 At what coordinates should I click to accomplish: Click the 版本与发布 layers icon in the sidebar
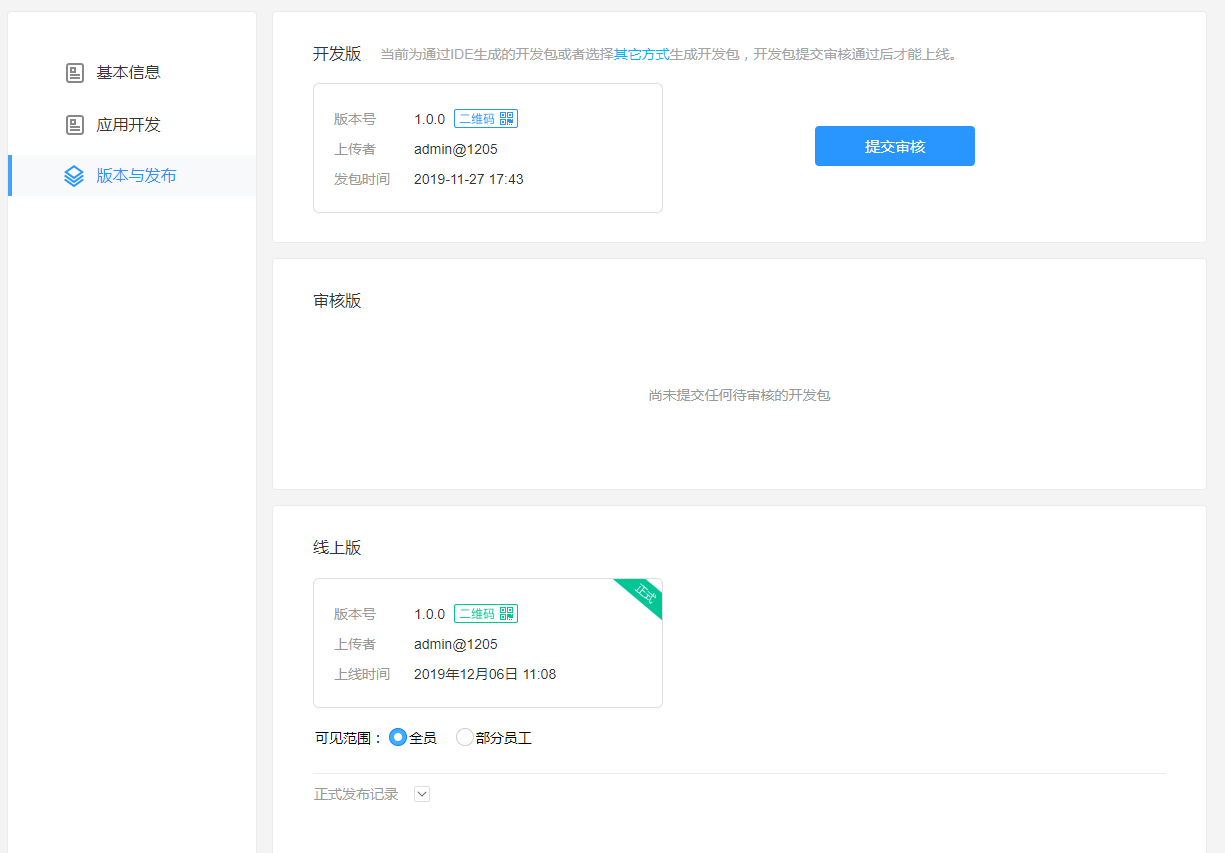pos(73,175)
